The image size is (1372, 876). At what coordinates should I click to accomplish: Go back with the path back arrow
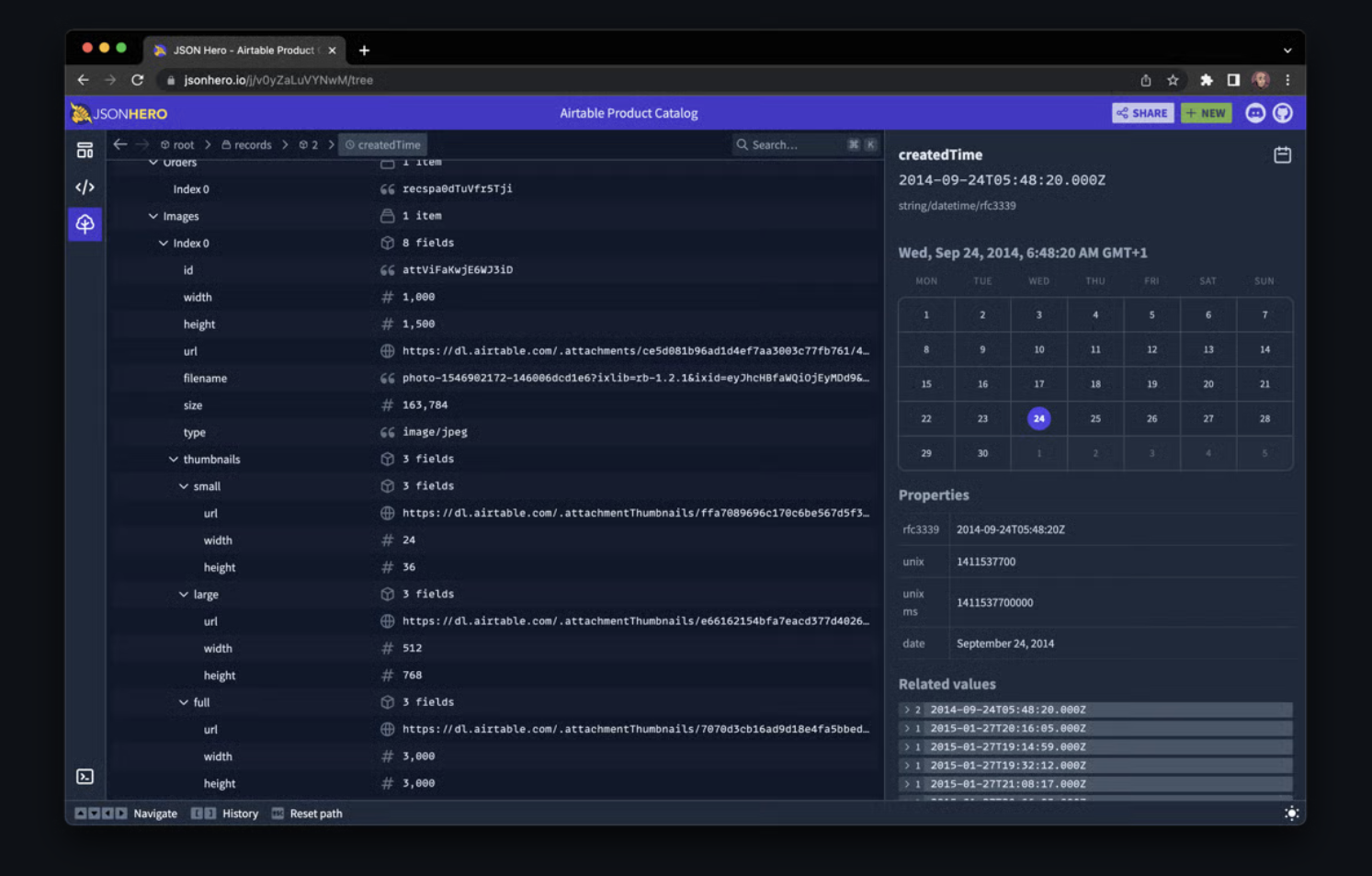119,144
